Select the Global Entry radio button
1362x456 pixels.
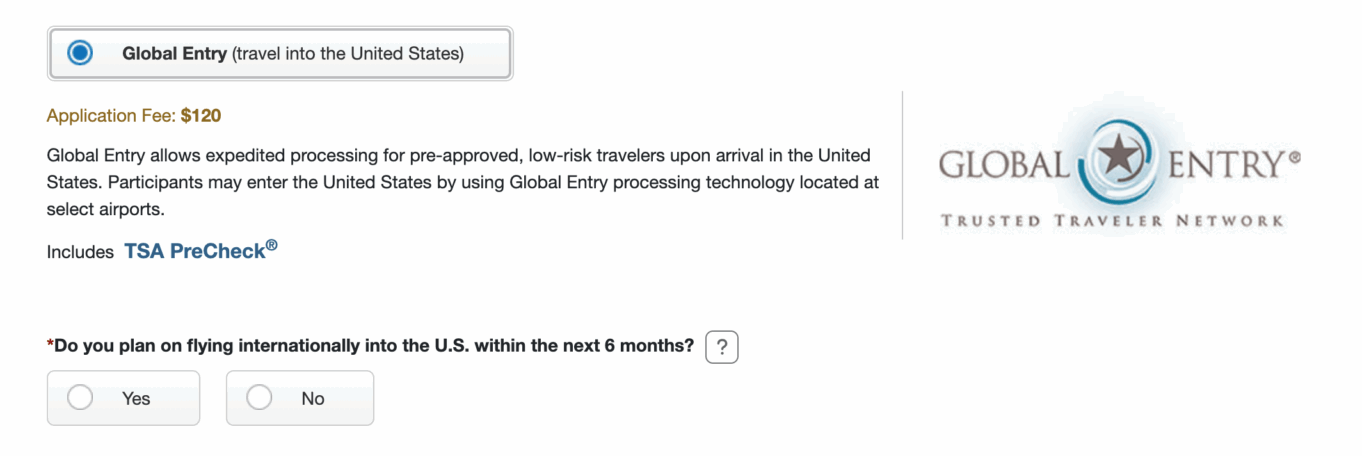pos(80,53)
